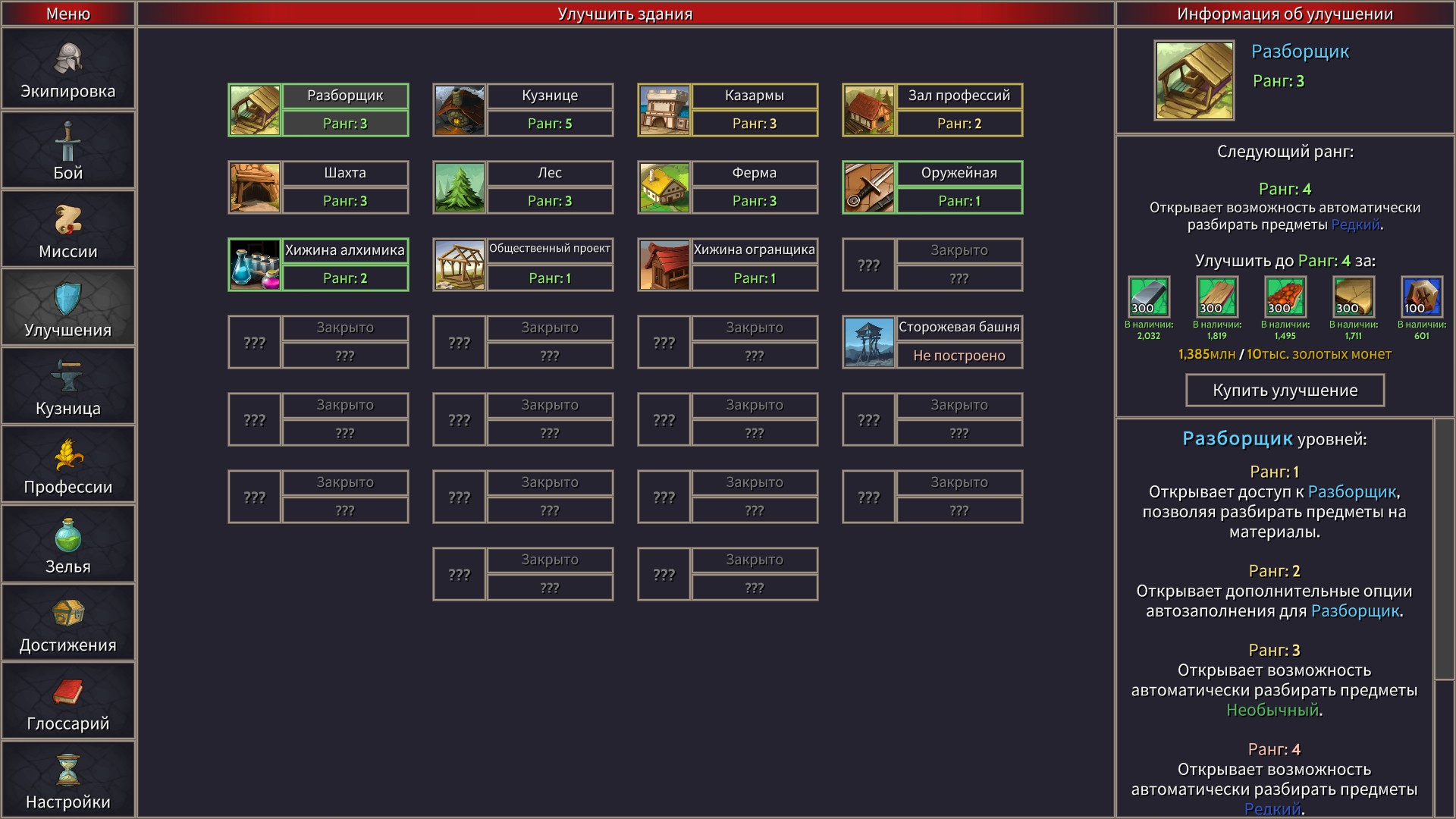Screen dimensions: 1456x819
Task: Select the Хижина алхимика name label
Action: (x=345, y=250)
